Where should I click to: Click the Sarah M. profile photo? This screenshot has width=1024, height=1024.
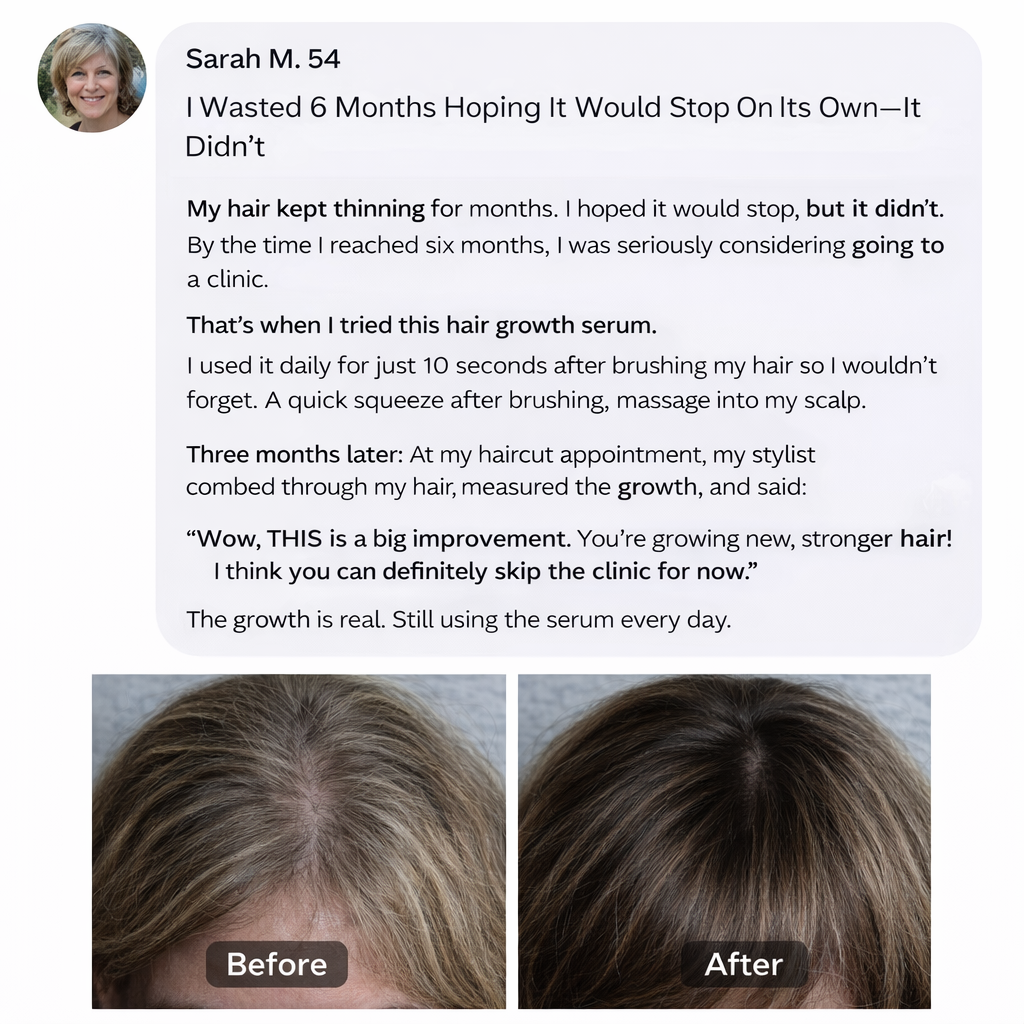pyautogui.click(x=92, y=78)
